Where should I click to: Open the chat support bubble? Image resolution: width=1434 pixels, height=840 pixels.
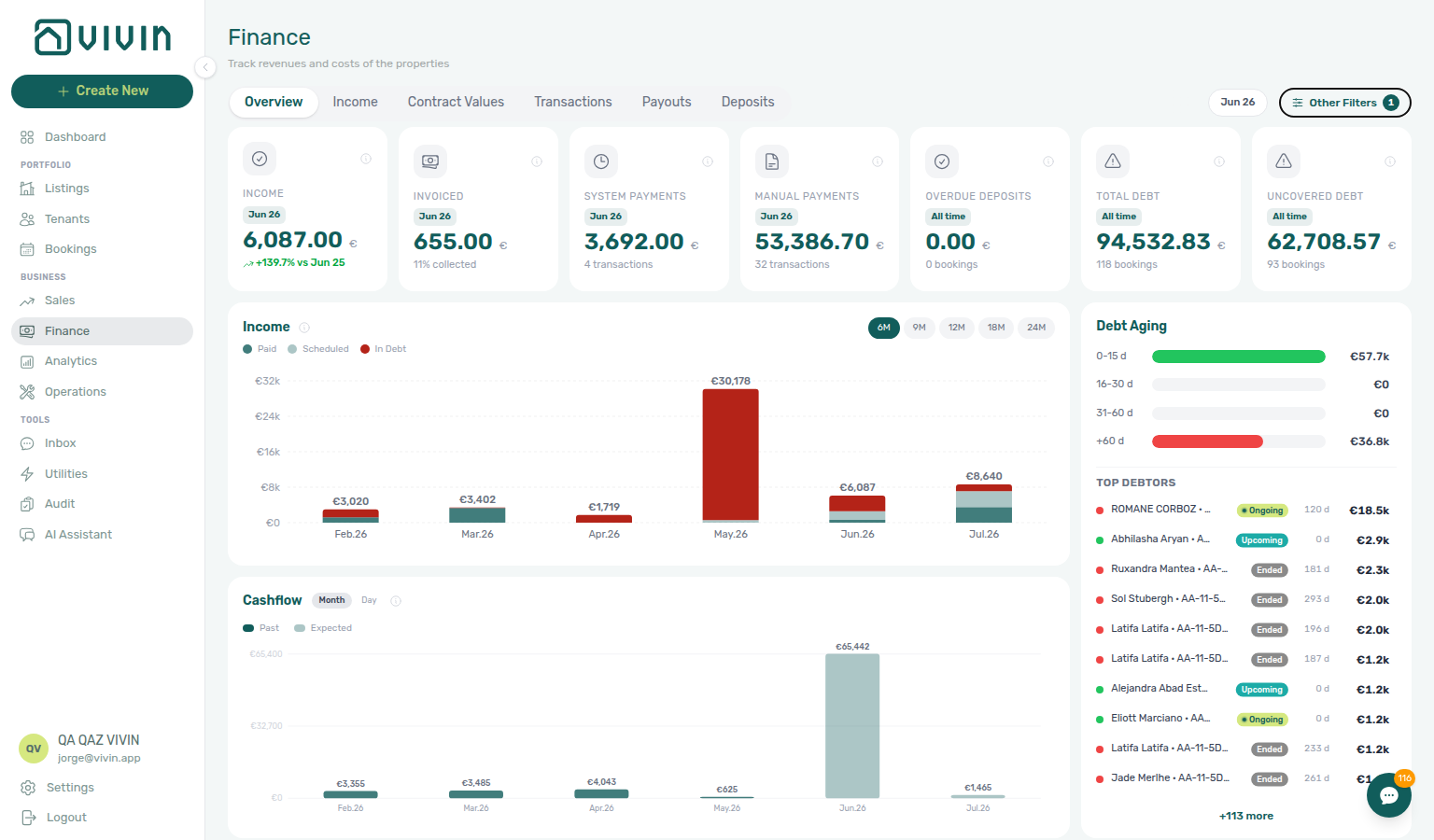point(1389,795)
